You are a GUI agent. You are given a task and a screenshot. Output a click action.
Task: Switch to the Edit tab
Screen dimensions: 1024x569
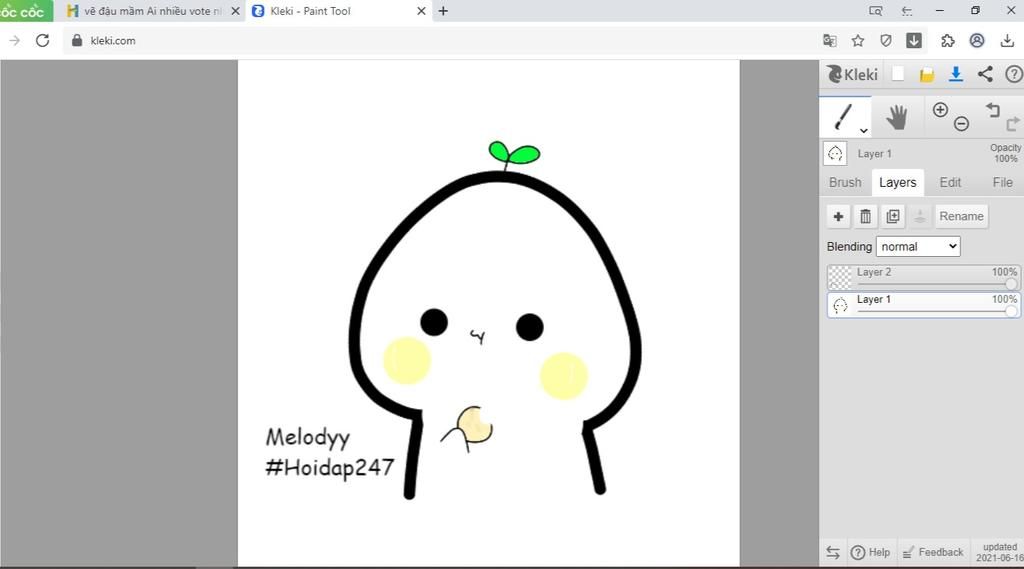pos(950,182)
